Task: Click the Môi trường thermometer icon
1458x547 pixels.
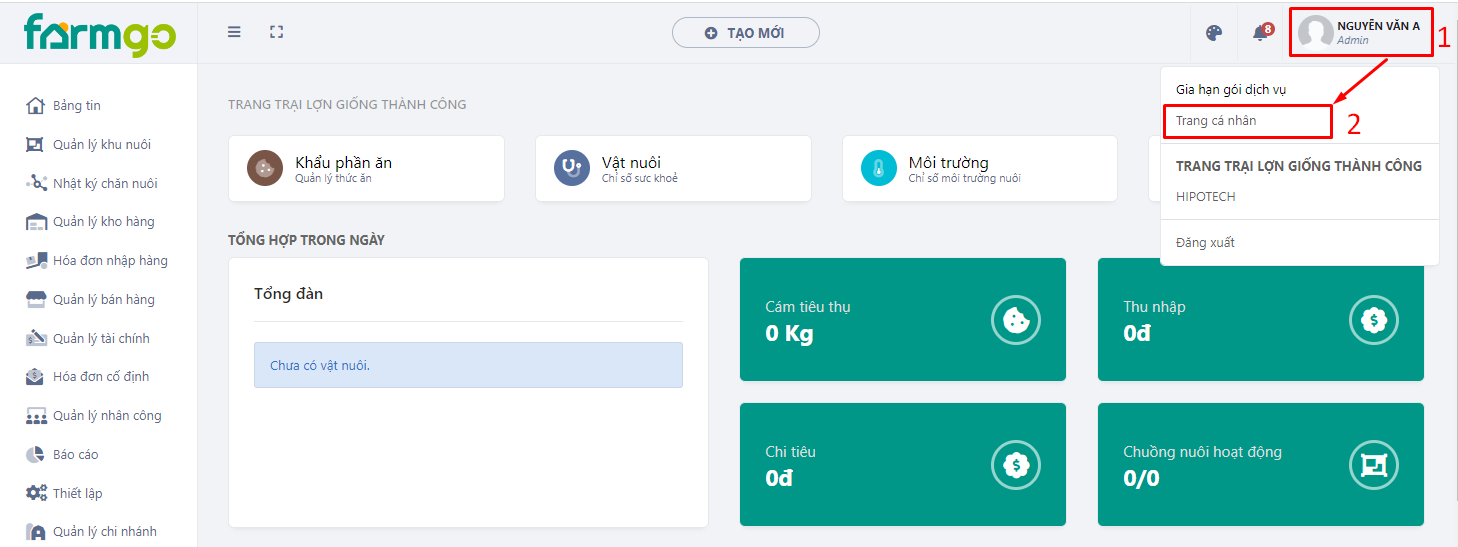Action: (879, 168)
